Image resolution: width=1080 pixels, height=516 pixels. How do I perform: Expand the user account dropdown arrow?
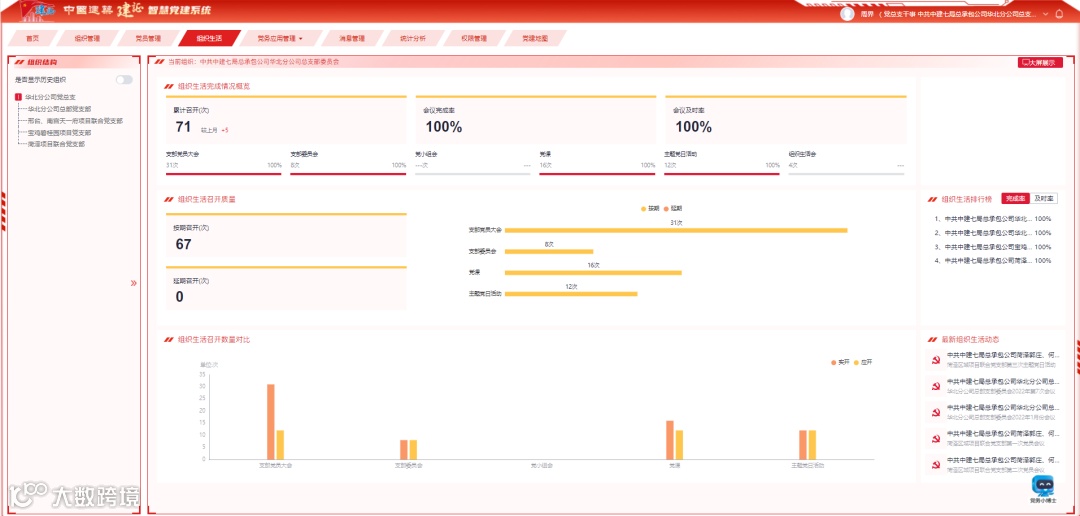click(1046, 14)
